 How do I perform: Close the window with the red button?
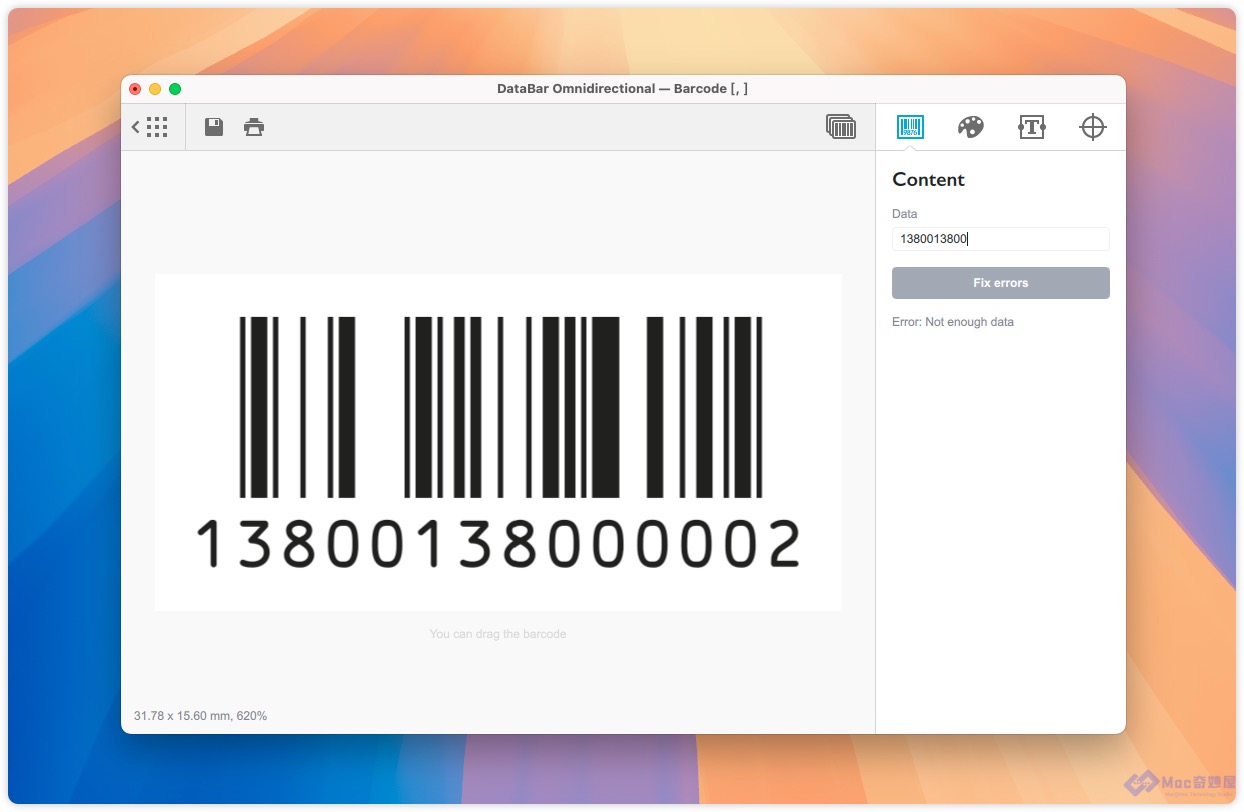[135, 89]
